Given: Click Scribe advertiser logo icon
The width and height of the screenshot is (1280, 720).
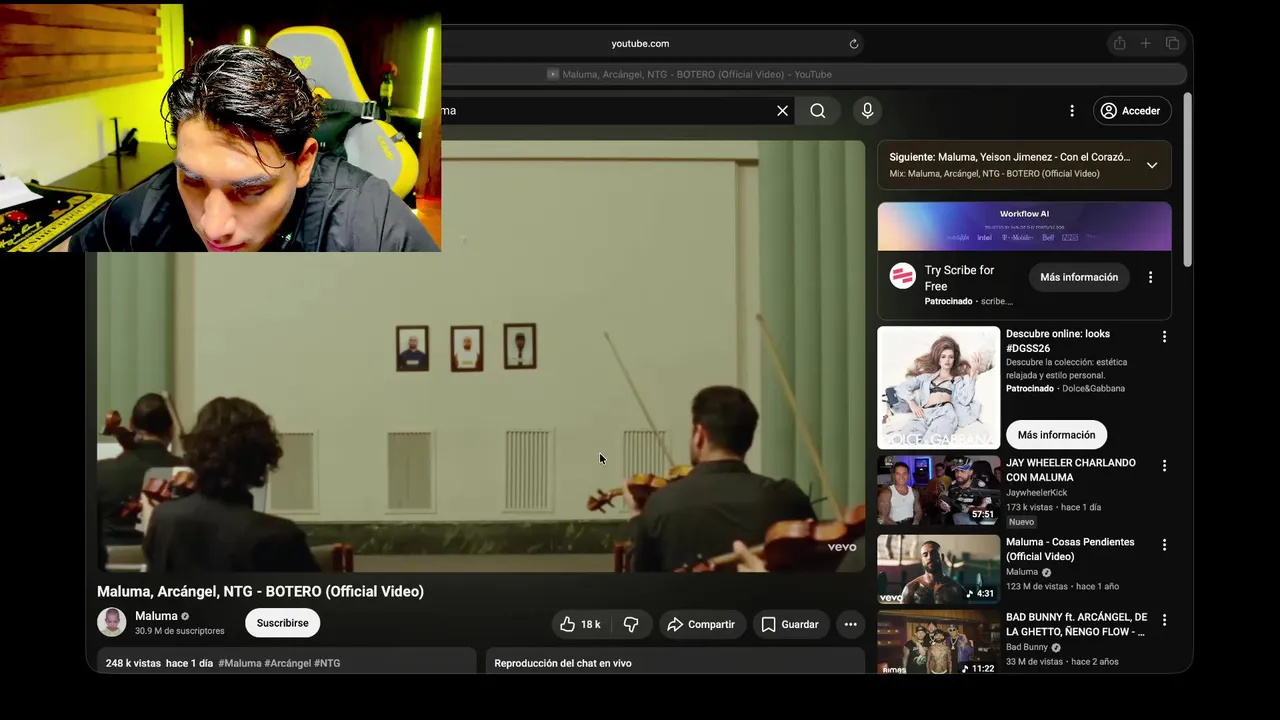Looking at the screenshot, I should pos(903,276).
